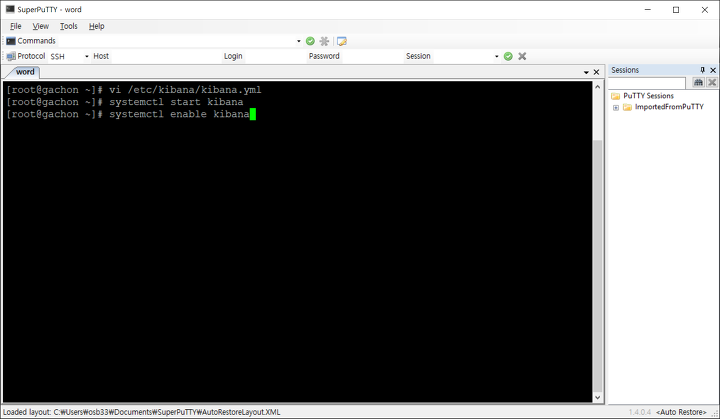Click the terminal scrollbar down arrow
Image resolution: width=720 pixels, height=419 pixels.
tap(597, 397)
